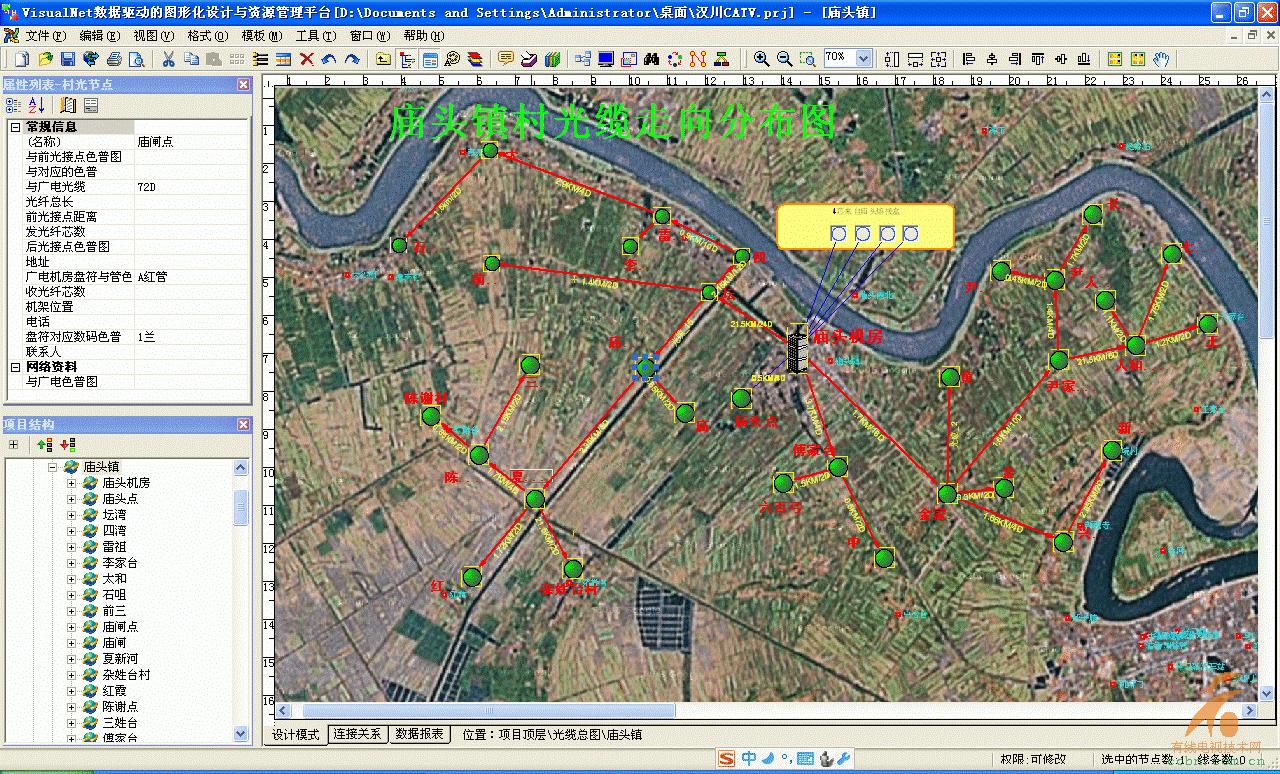
Task: Switch to the 连接关系 tab
Action: [358, 734]
